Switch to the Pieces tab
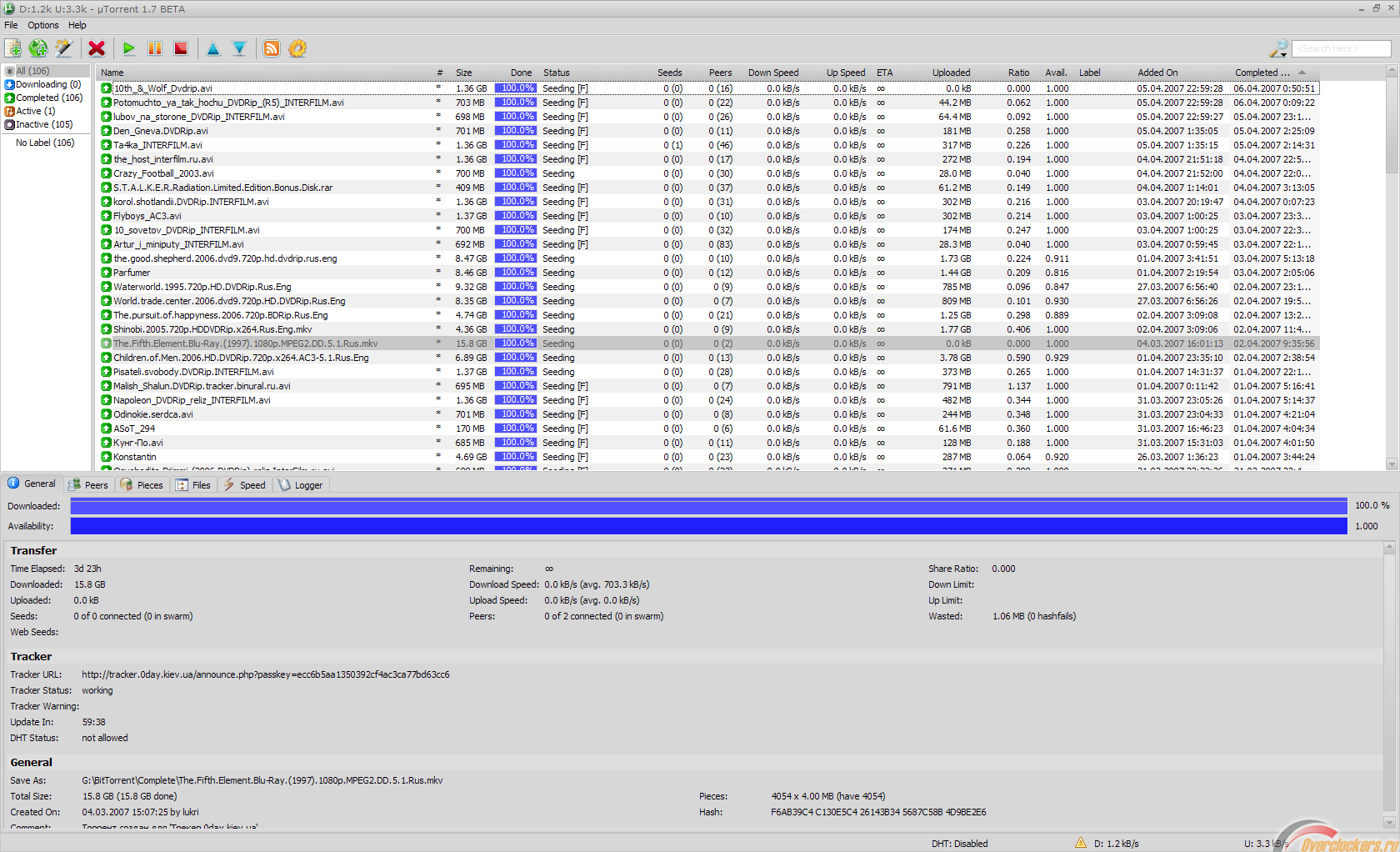 coord(142,485)
